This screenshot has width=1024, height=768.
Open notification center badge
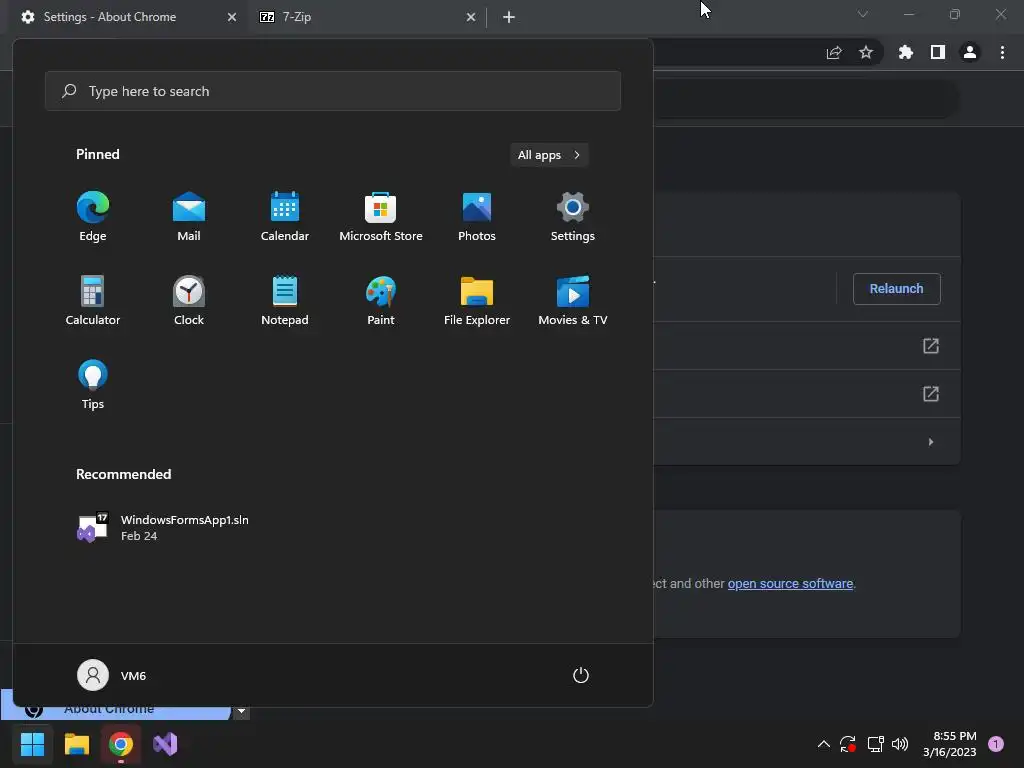(996, 744)
